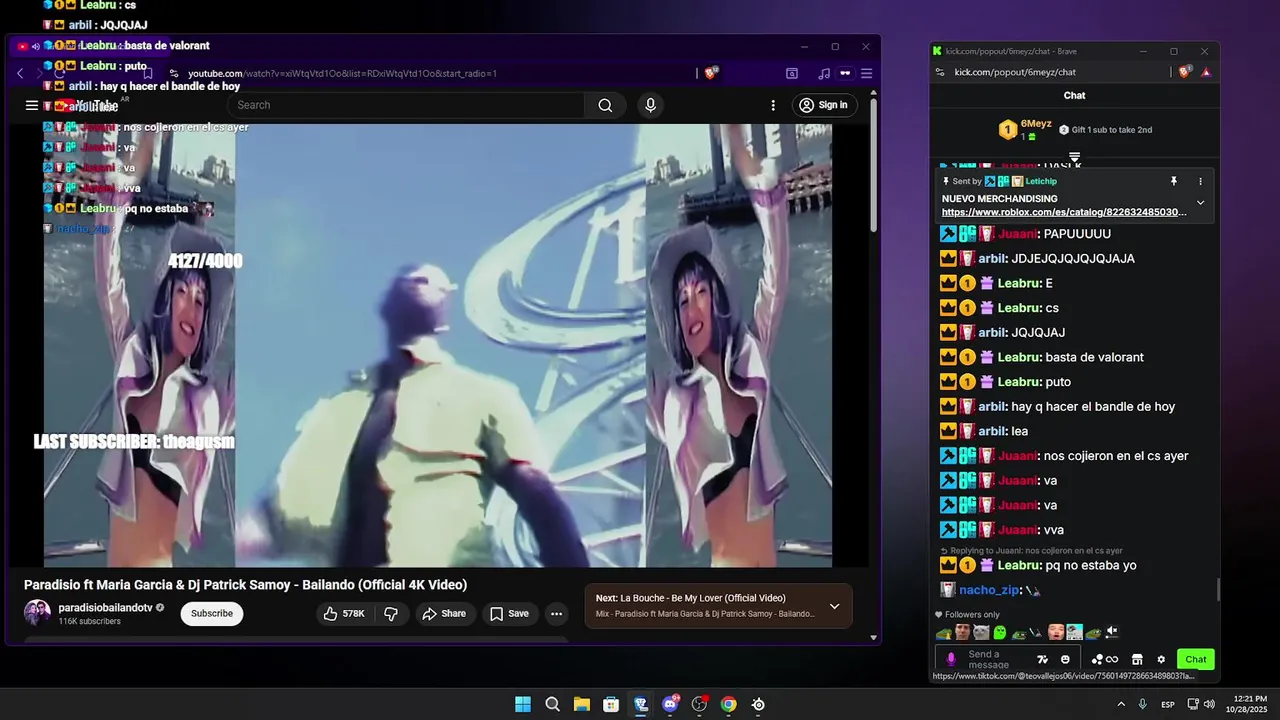Toggle muted speaker emote sound icon
The width and height of the screenshot is (1280, 720).
[1112, 632]
